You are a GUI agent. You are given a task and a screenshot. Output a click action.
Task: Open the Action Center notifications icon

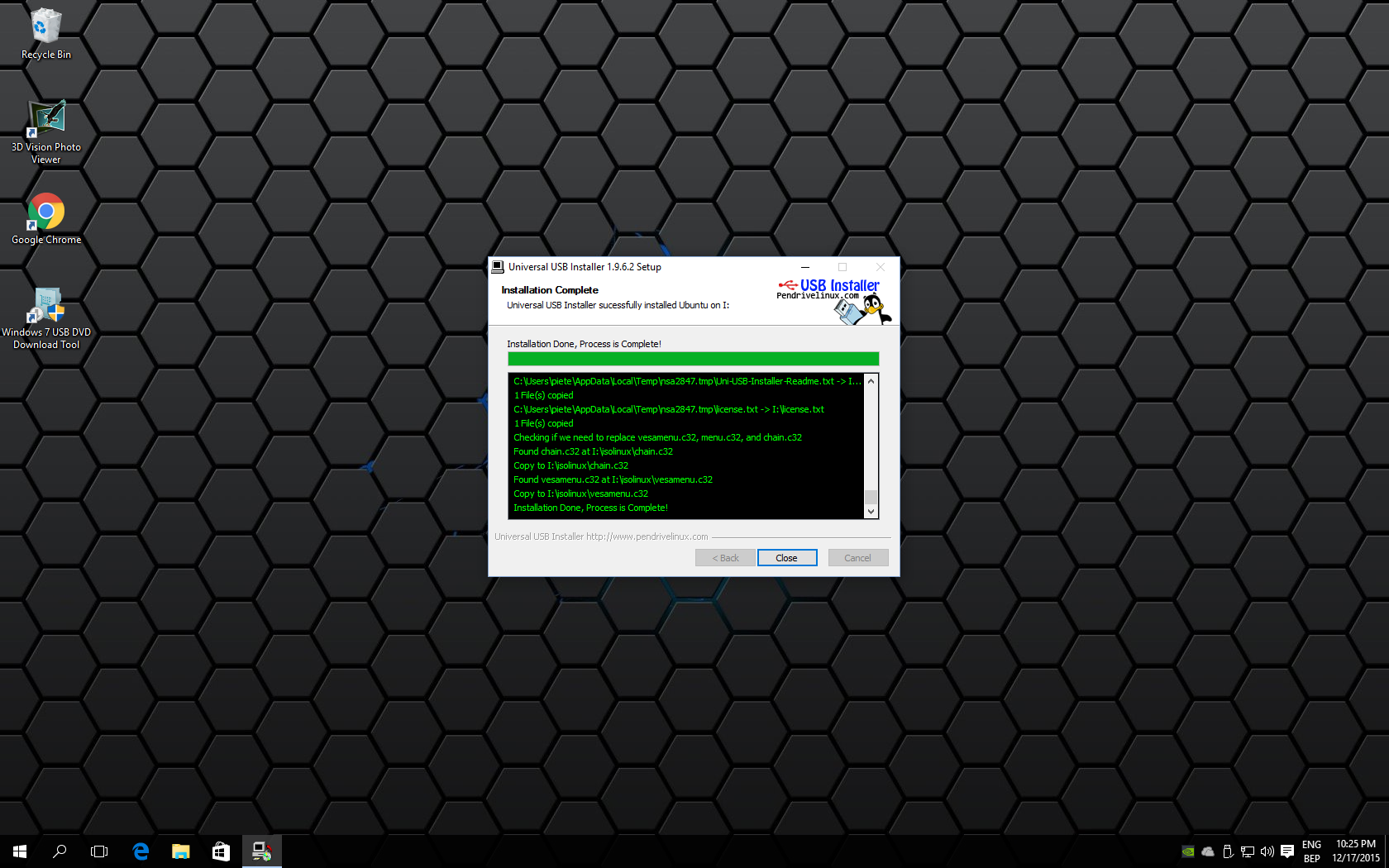[1287, 851]
